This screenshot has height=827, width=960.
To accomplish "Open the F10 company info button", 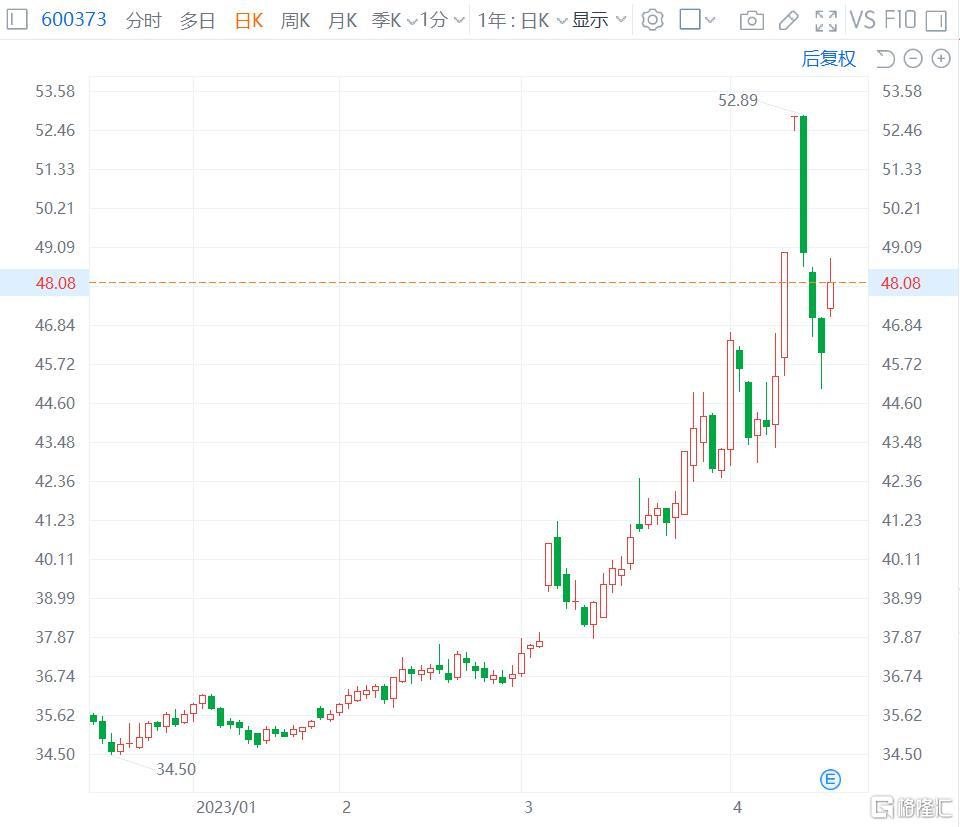I will tap(900, 20).
